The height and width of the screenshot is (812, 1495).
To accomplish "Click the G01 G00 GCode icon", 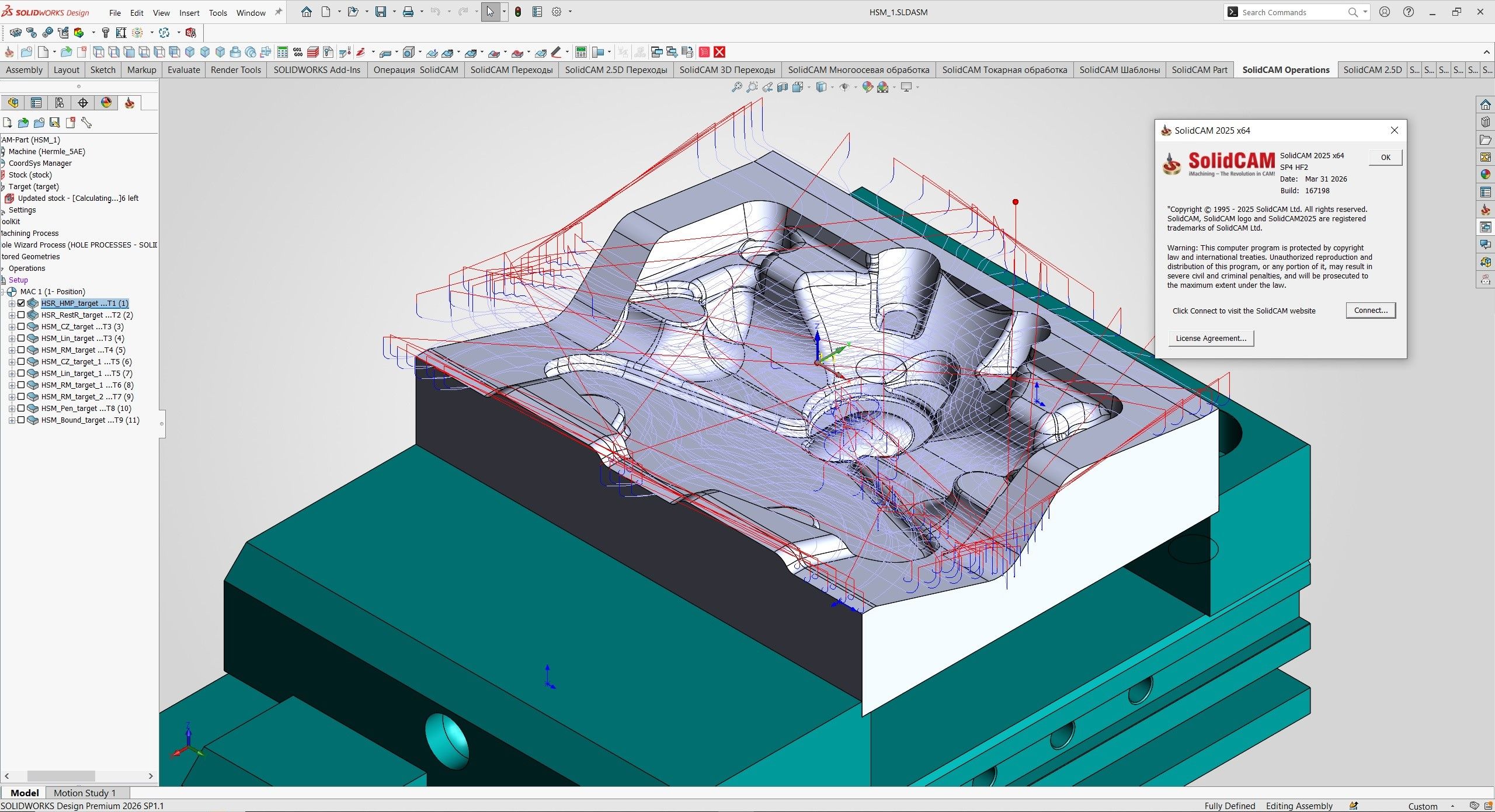I will [x=298, y=52].
